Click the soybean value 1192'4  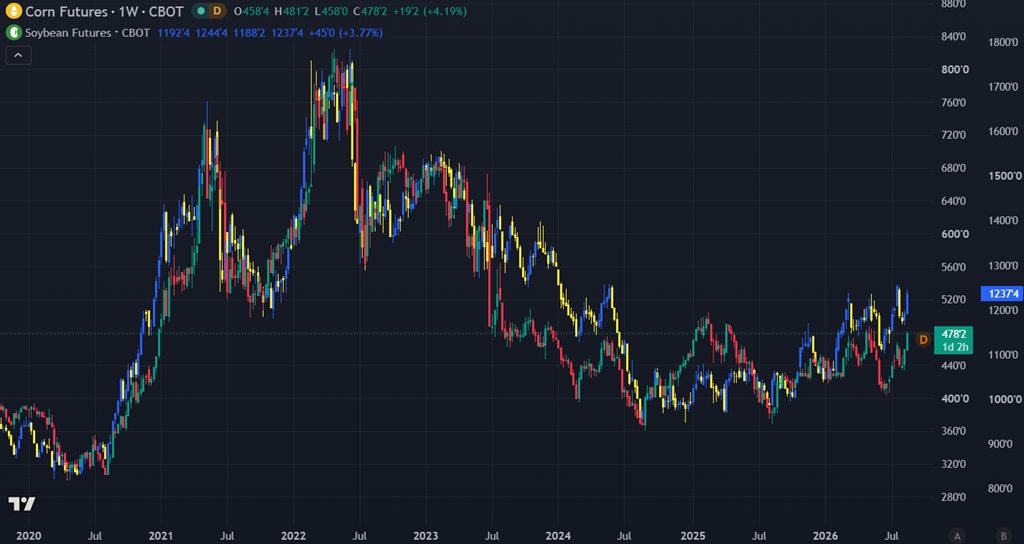tap(174, 33)
